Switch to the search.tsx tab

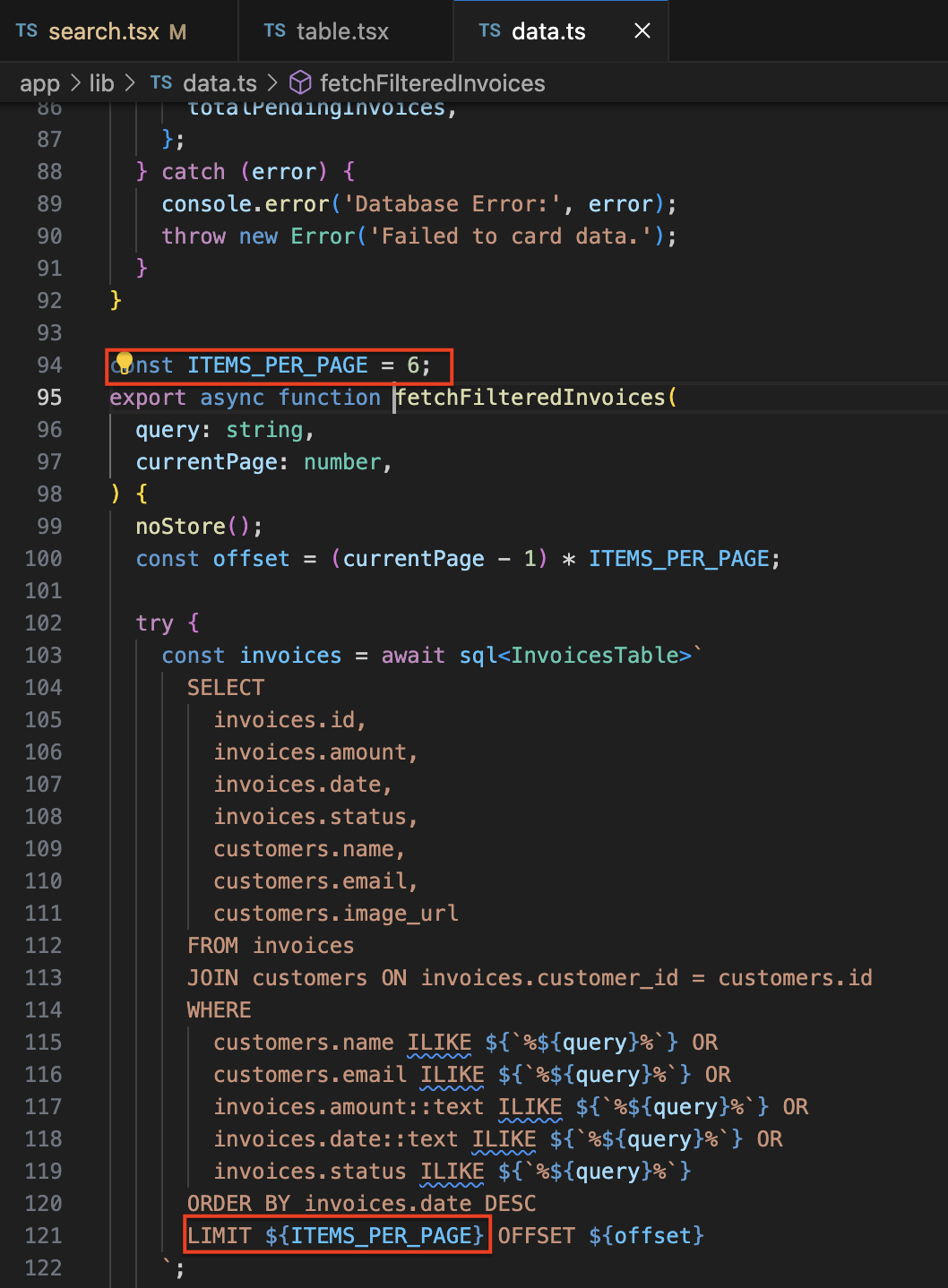click(x=118, y=31)
